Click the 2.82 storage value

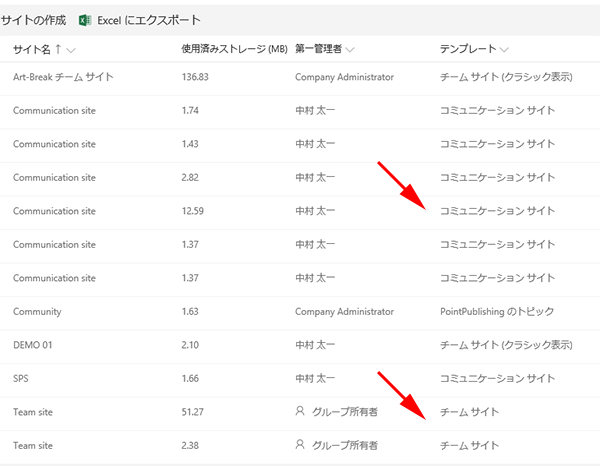(x=190, y=178)
